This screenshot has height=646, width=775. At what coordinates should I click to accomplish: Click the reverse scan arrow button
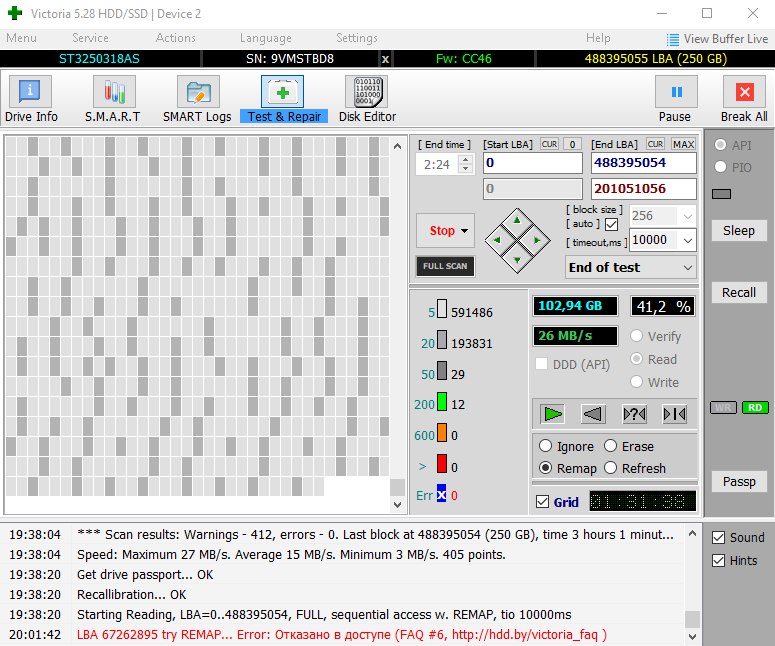tap(593, 414)
